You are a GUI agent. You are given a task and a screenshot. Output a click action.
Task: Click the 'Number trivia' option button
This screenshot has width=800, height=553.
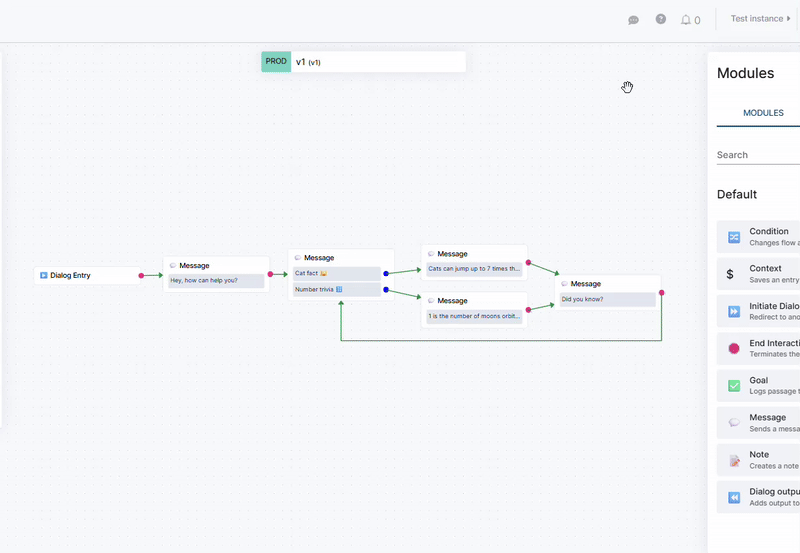coord(336,290)
